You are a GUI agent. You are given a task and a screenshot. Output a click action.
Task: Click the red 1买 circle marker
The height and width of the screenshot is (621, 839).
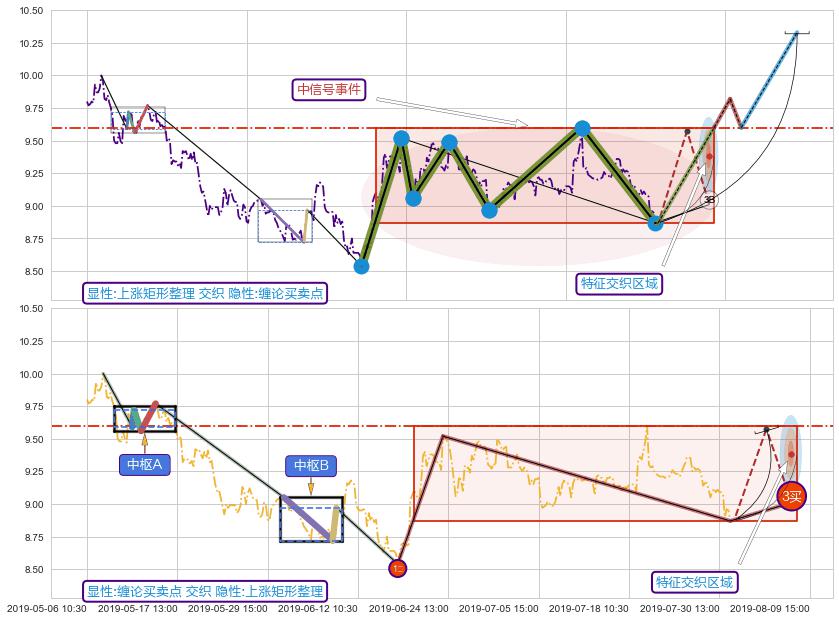click(398, 568)
